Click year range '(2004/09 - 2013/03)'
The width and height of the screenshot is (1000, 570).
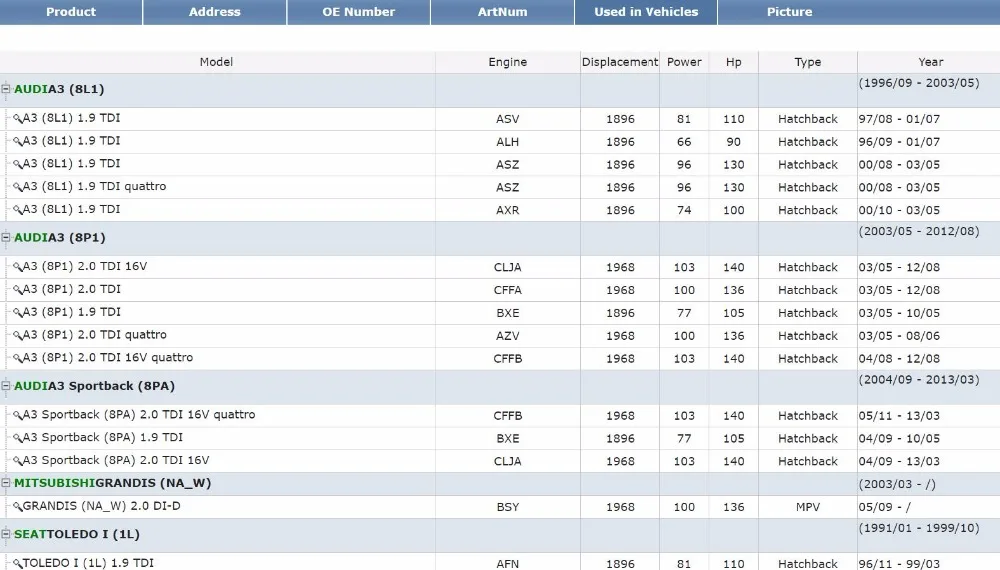click(x=919, y=380)
